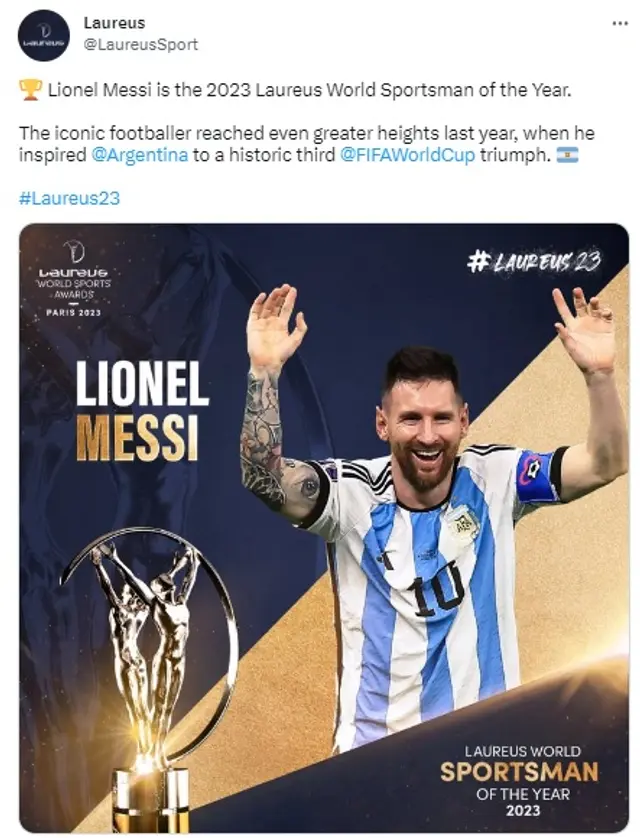The height and width of the screenshot is (838, 640).
Task: Click the number 10 on the jersey
Action: [x=437, y=589]
